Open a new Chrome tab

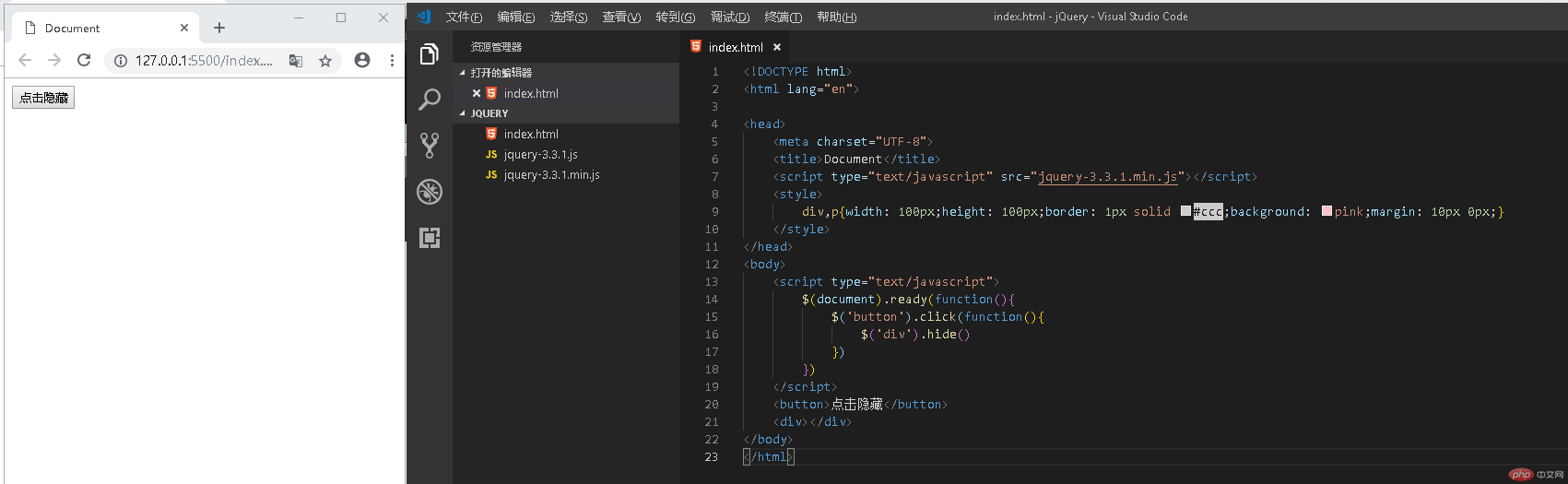[x=219, y=28]
